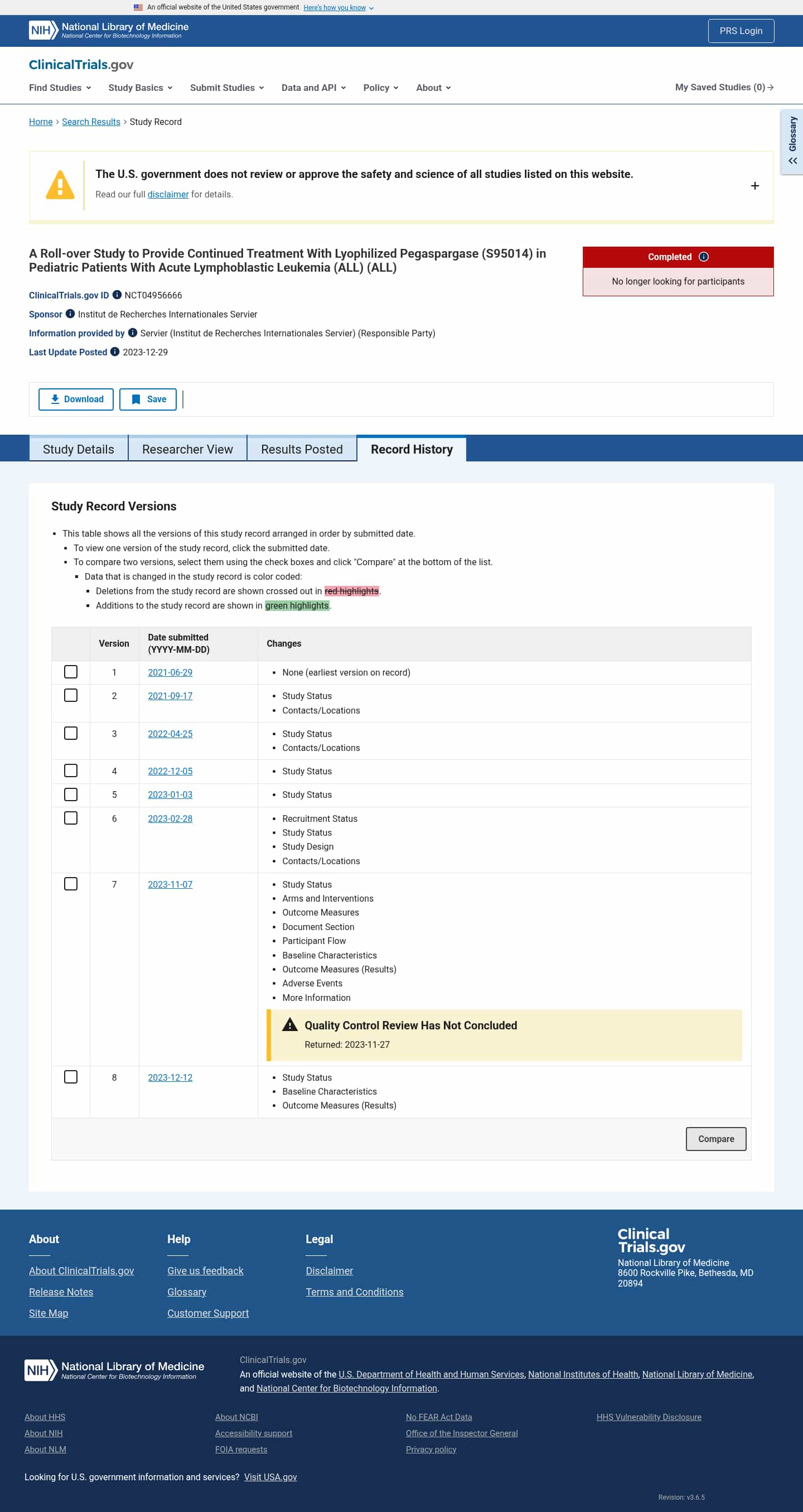Open version submitted 2022-04-25

170,733
